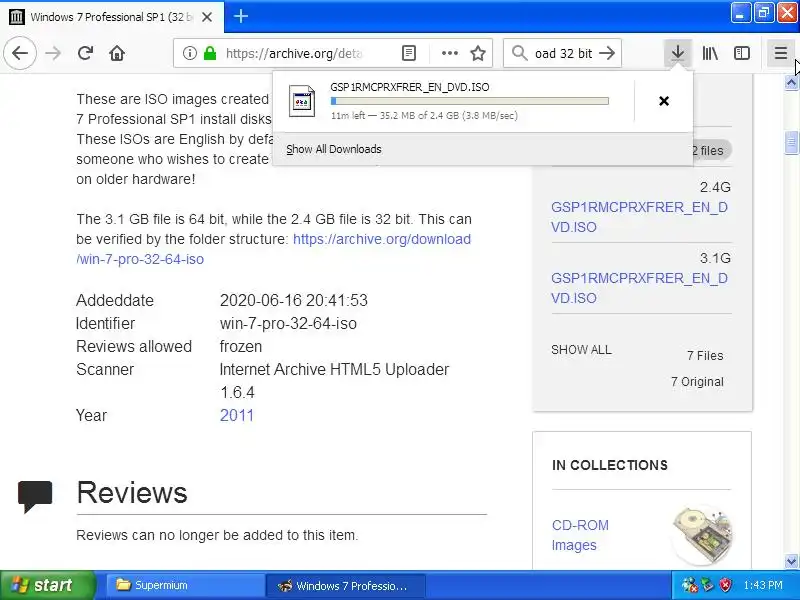Open the Library toolbar button
The image size is (800, 600).
point(710,53)
